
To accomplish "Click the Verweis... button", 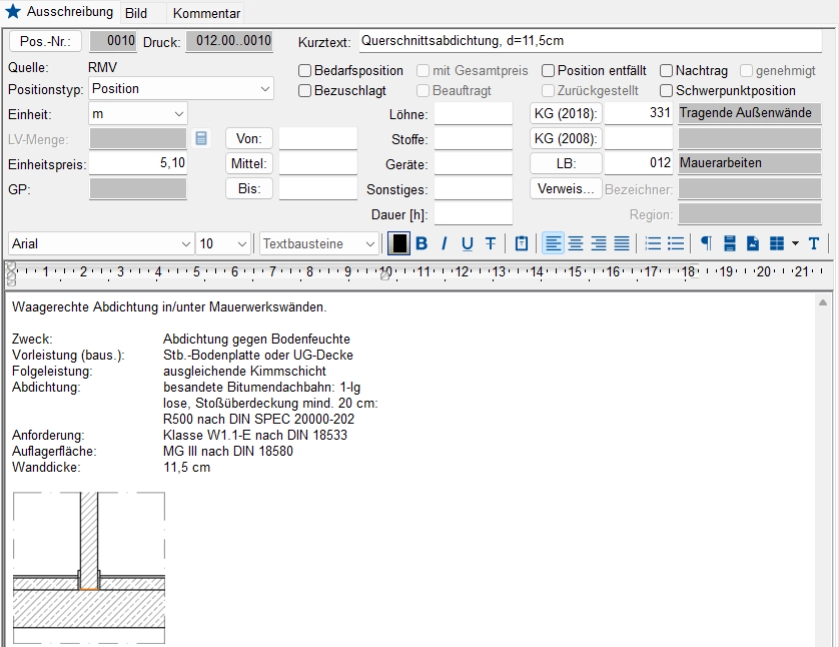I will 565,189.
